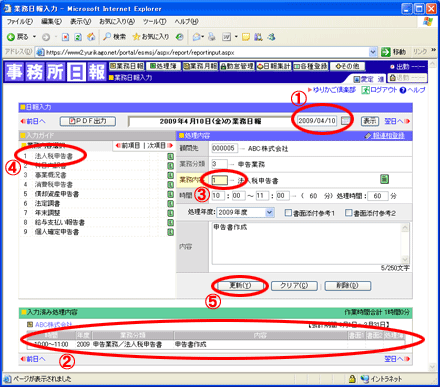Viewport: 440px width, 387px height.
Task: Open the calendar picker beside the date field
Action: [346, 121]
